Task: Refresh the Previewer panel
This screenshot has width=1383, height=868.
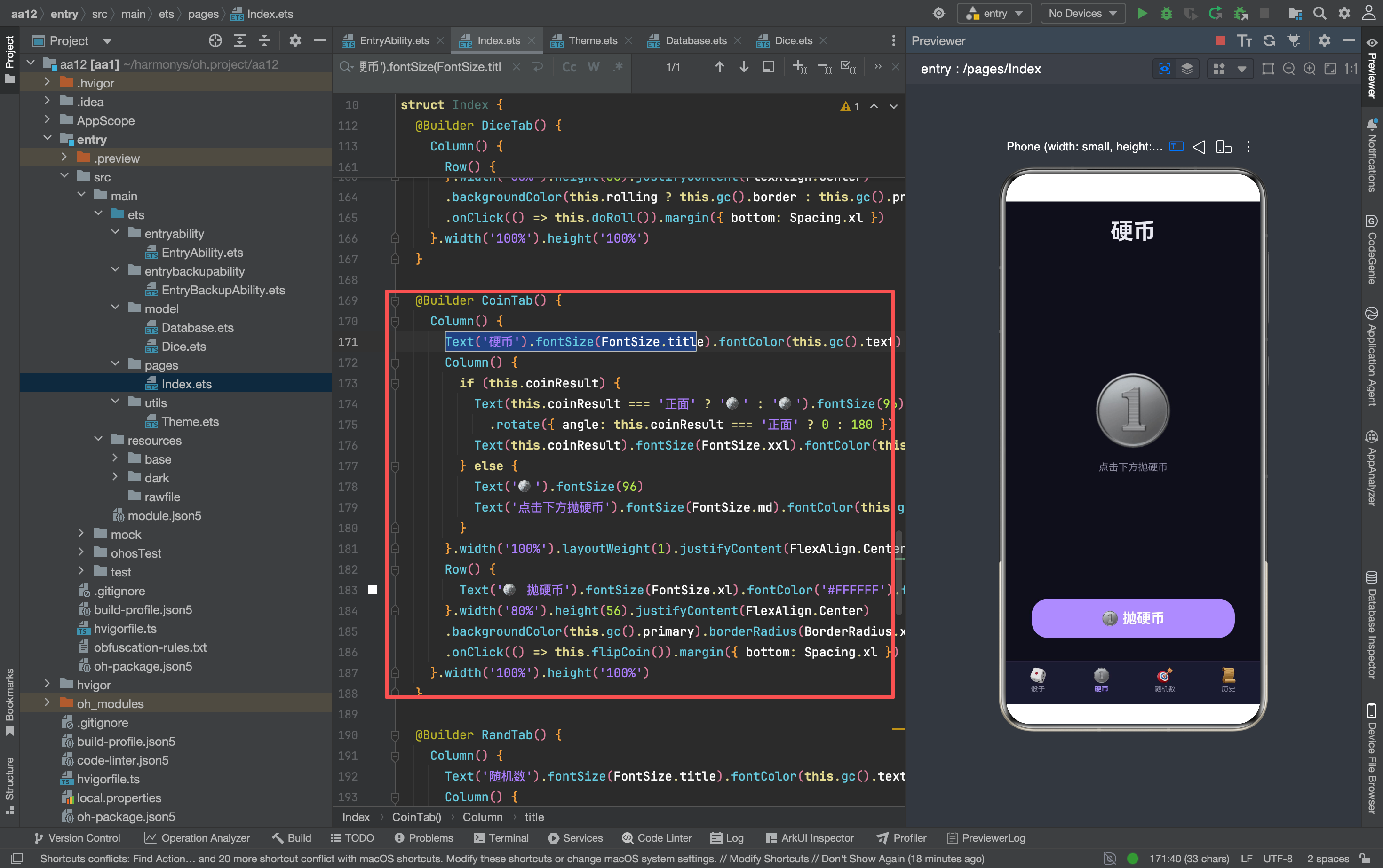Action: [1269, 40]
